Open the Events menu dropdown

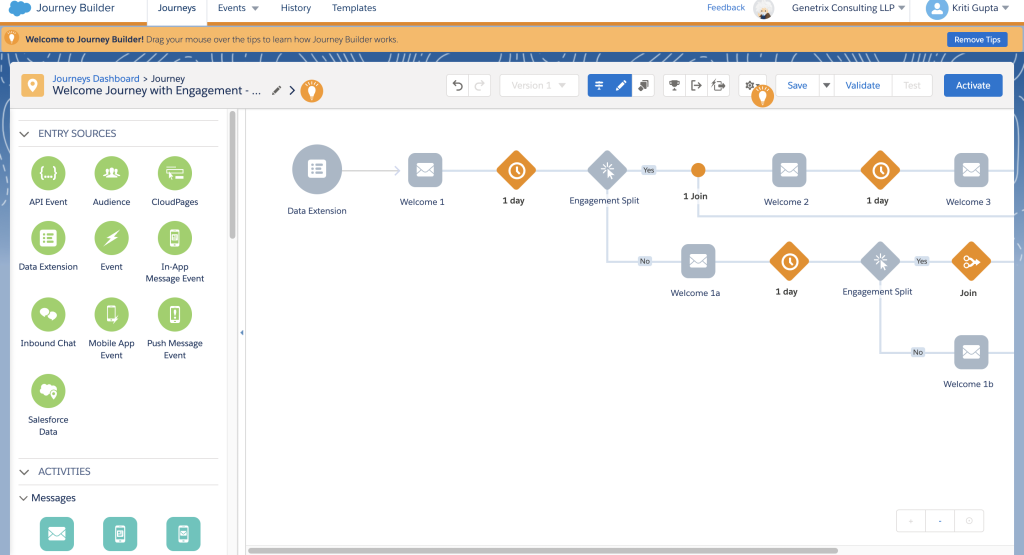pos(238,8)
